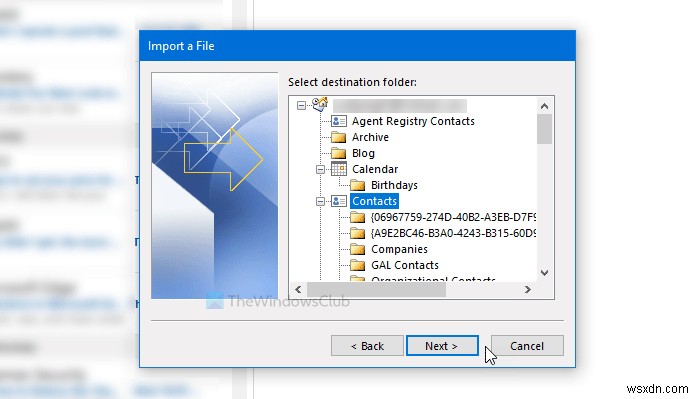This screenshot has width=700, height=399.
Task: Select Agent Registry Contacts folder
Action: (x=413, y=121)
